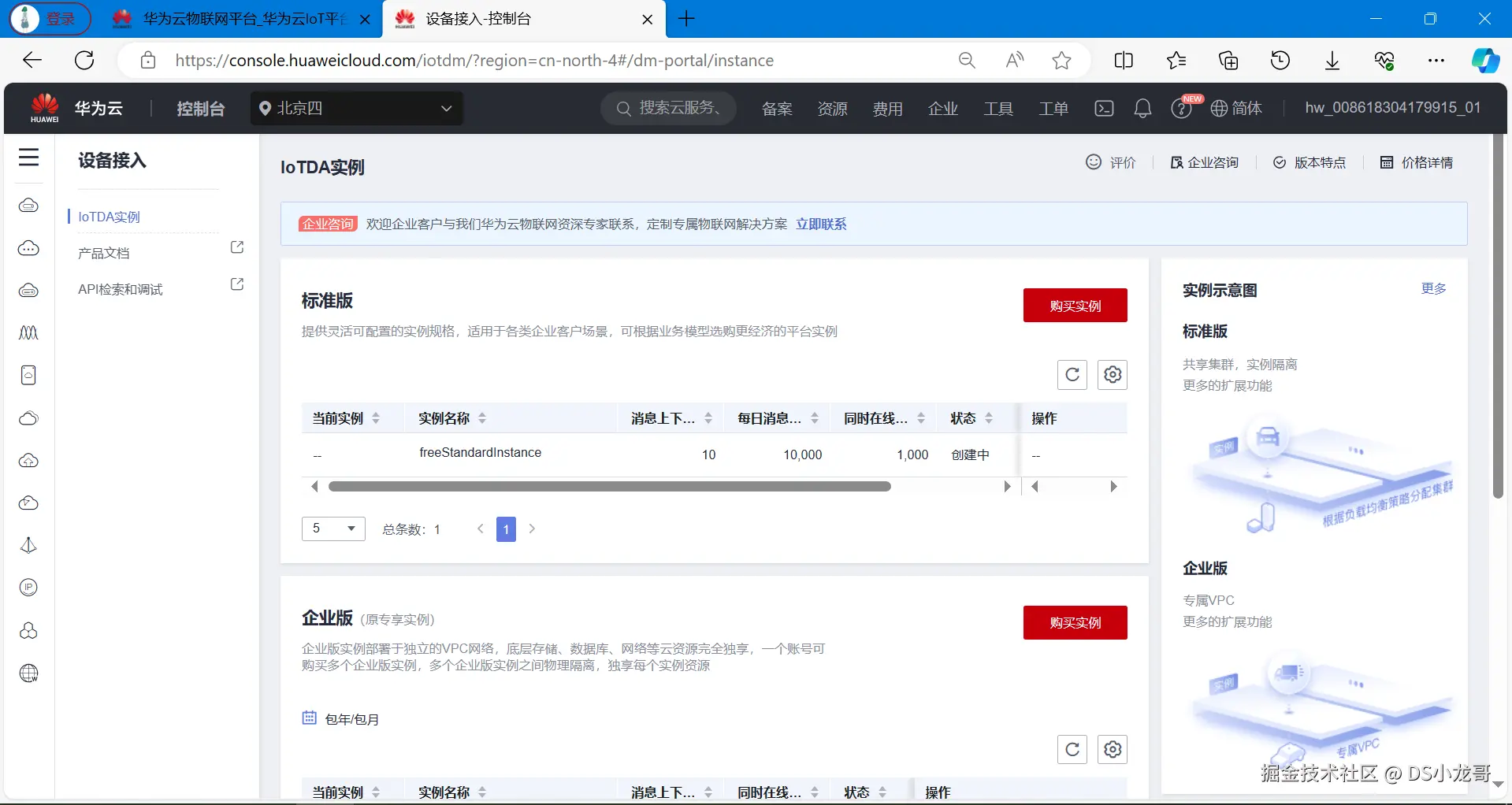Open CloudShell terminal icon in console header
Image resolution: width=1512 pixels, height=805 pixels.
coord(1104,108)
